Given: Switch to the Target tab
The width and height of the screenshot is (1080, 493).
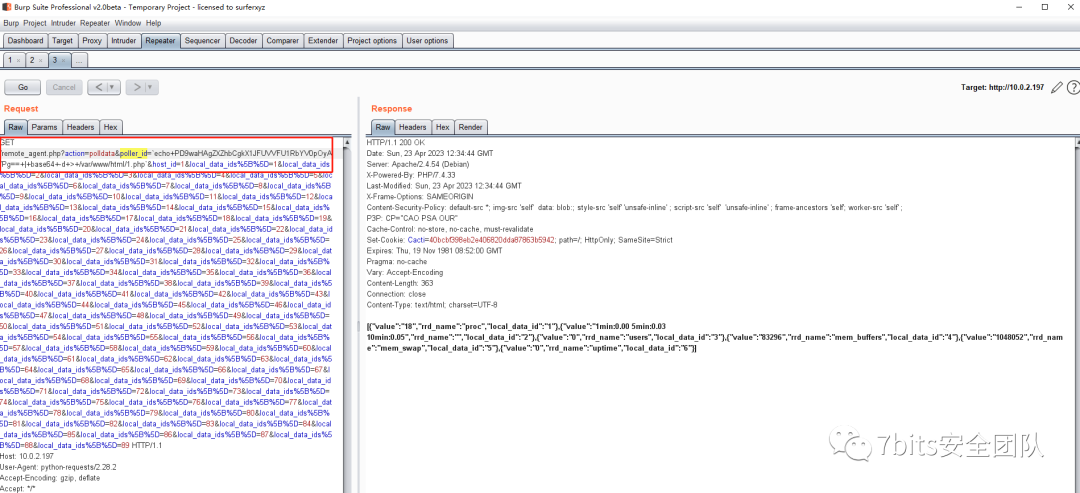Looking at the screenshot, I should coord(63,41).
